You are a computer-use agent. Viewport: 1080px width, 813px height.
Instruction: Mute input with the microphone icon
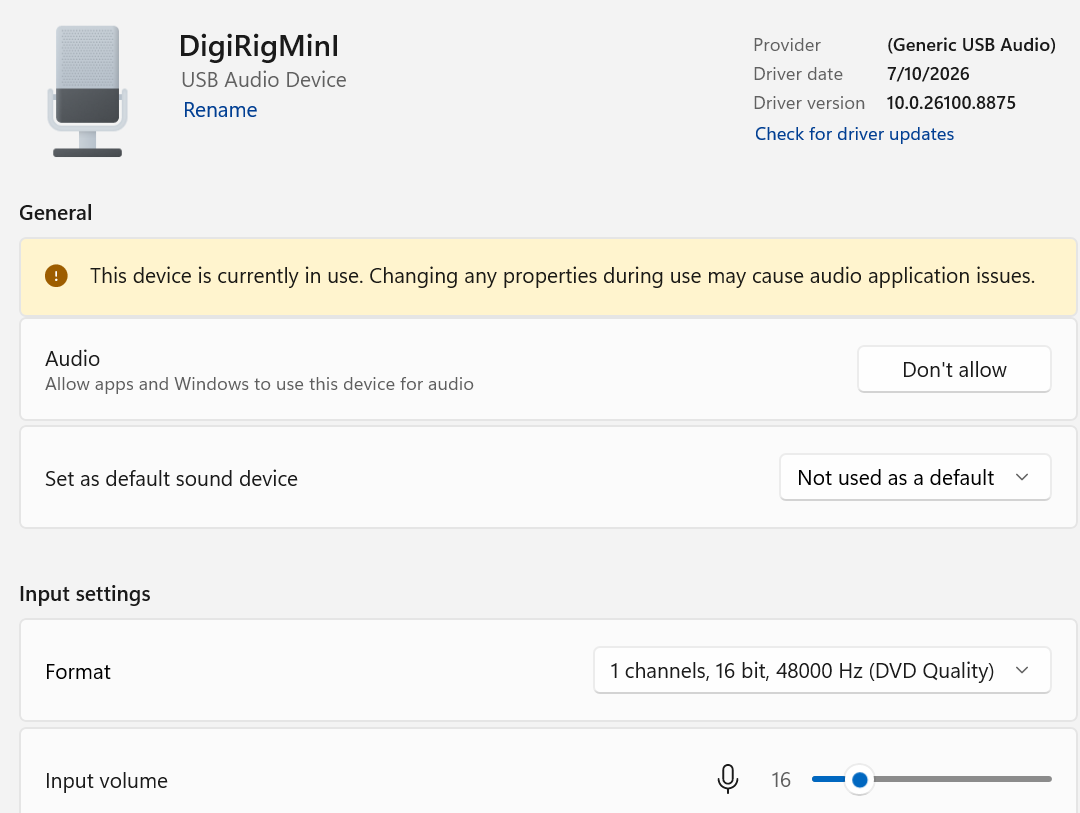[727, 779]
